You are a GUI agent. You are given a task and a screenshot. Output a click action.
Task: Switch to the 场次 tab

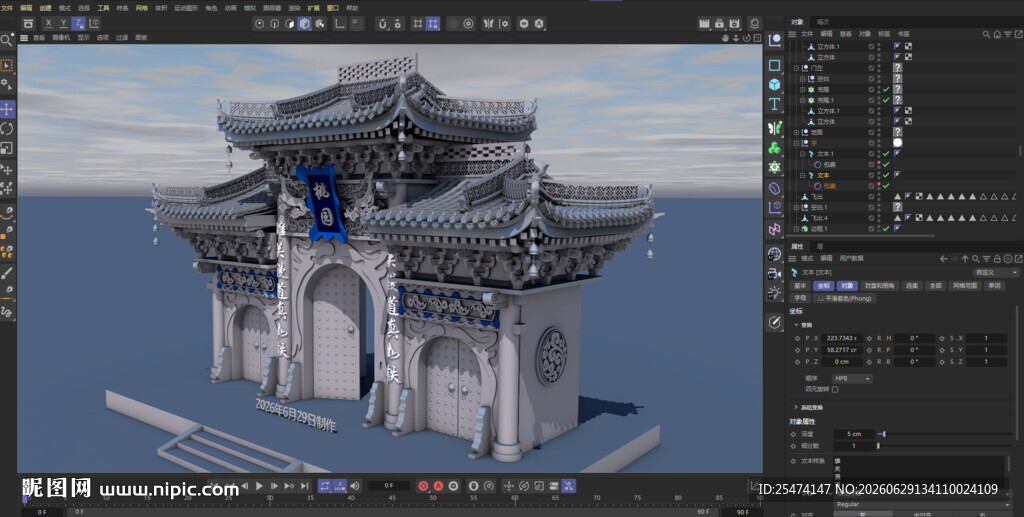(823, 22)
